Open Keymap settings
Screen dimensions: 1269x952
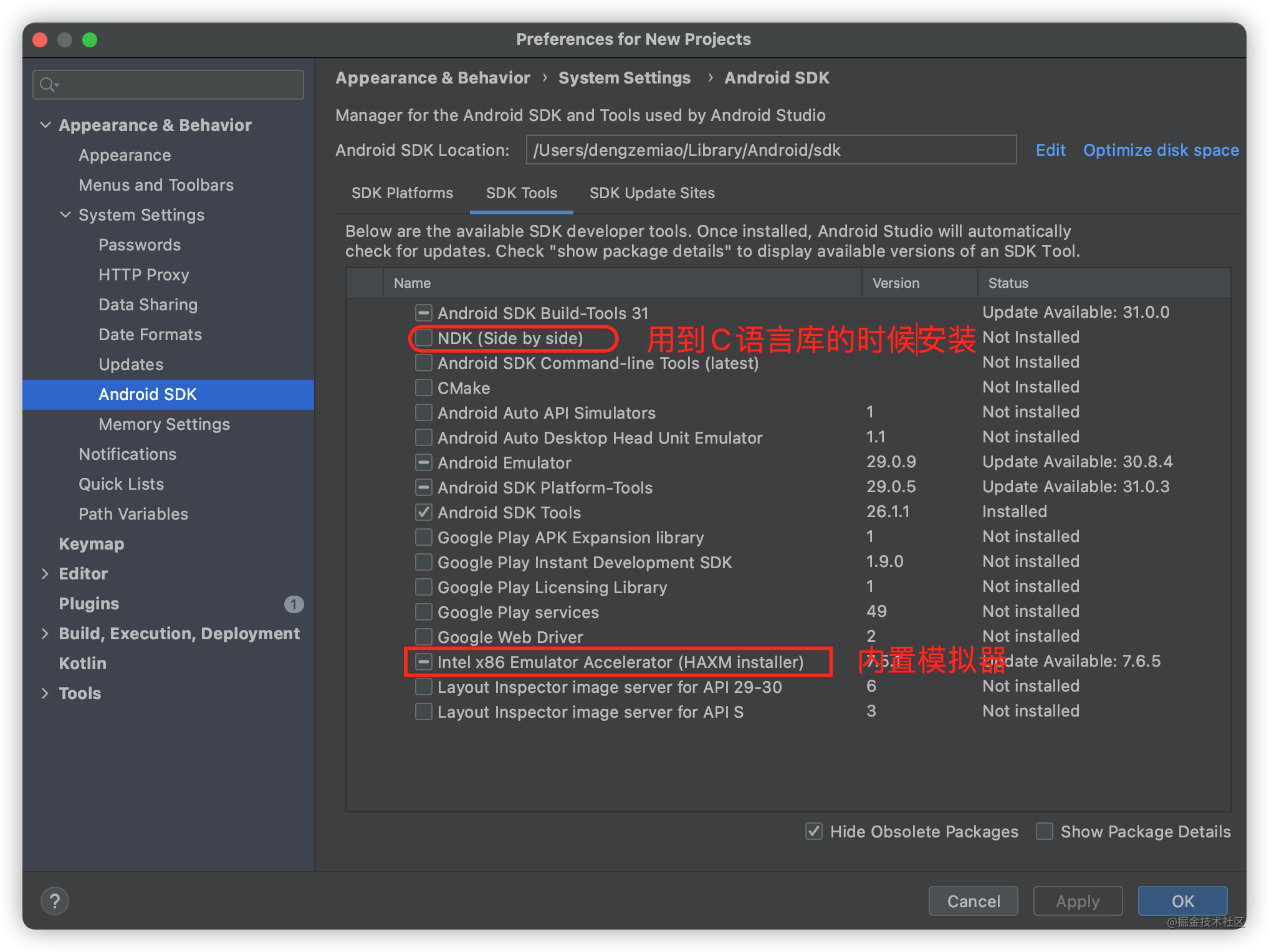click(92, 544)
